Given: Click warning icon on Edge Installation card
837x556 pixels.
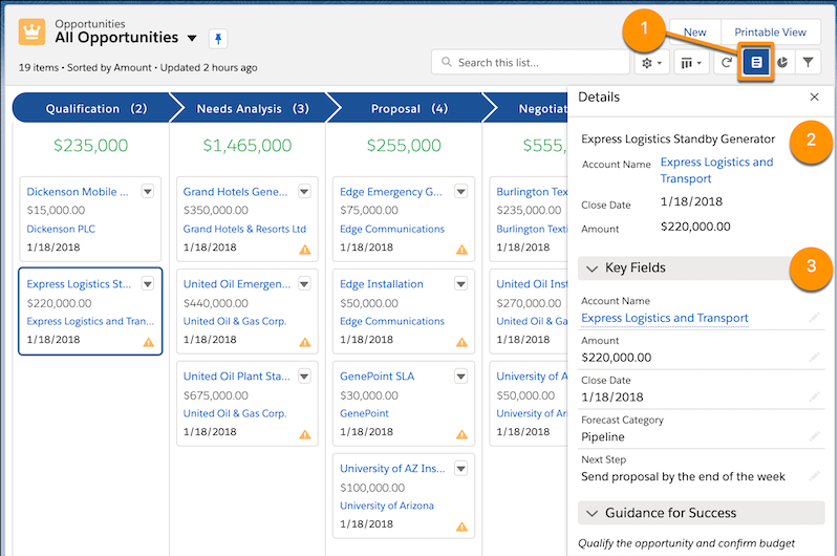Looking at the screenshot, I should (x=462, y=342).
